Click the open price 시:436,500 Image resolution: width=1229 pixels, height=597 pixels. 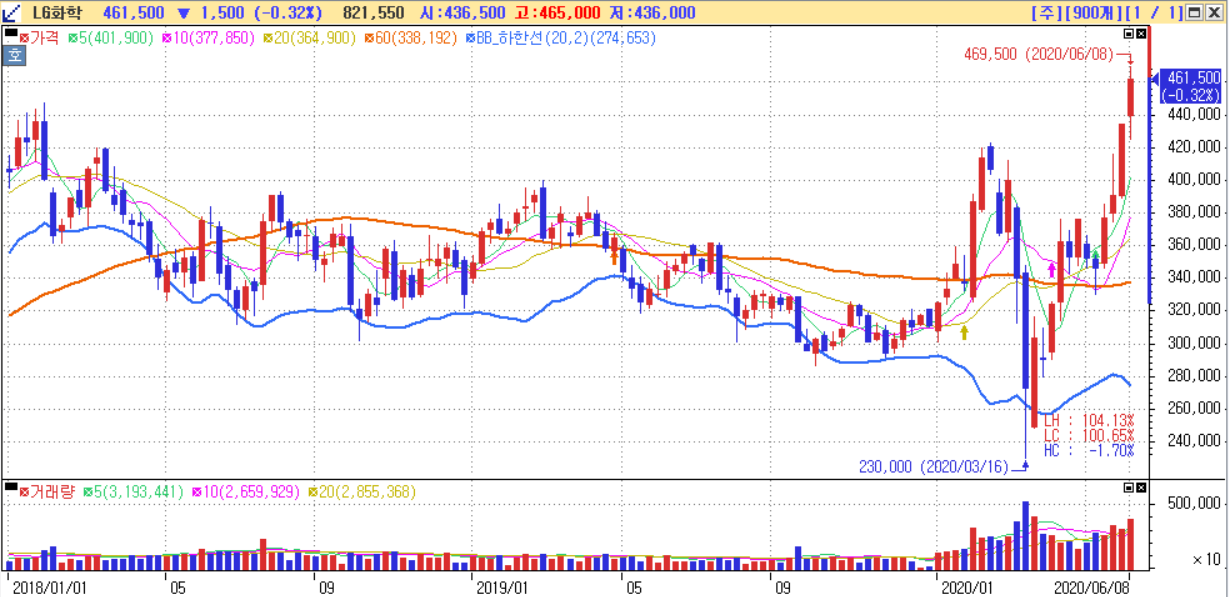[462, 13]
